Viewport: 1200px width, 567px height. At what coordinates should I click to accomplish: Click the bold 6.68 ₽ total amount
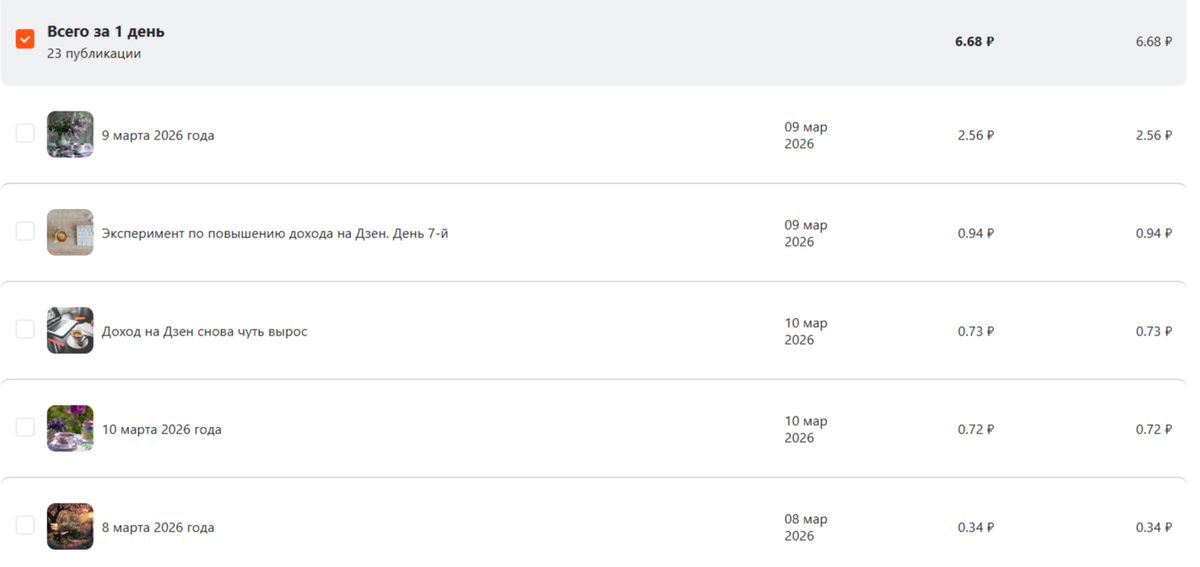974,42
